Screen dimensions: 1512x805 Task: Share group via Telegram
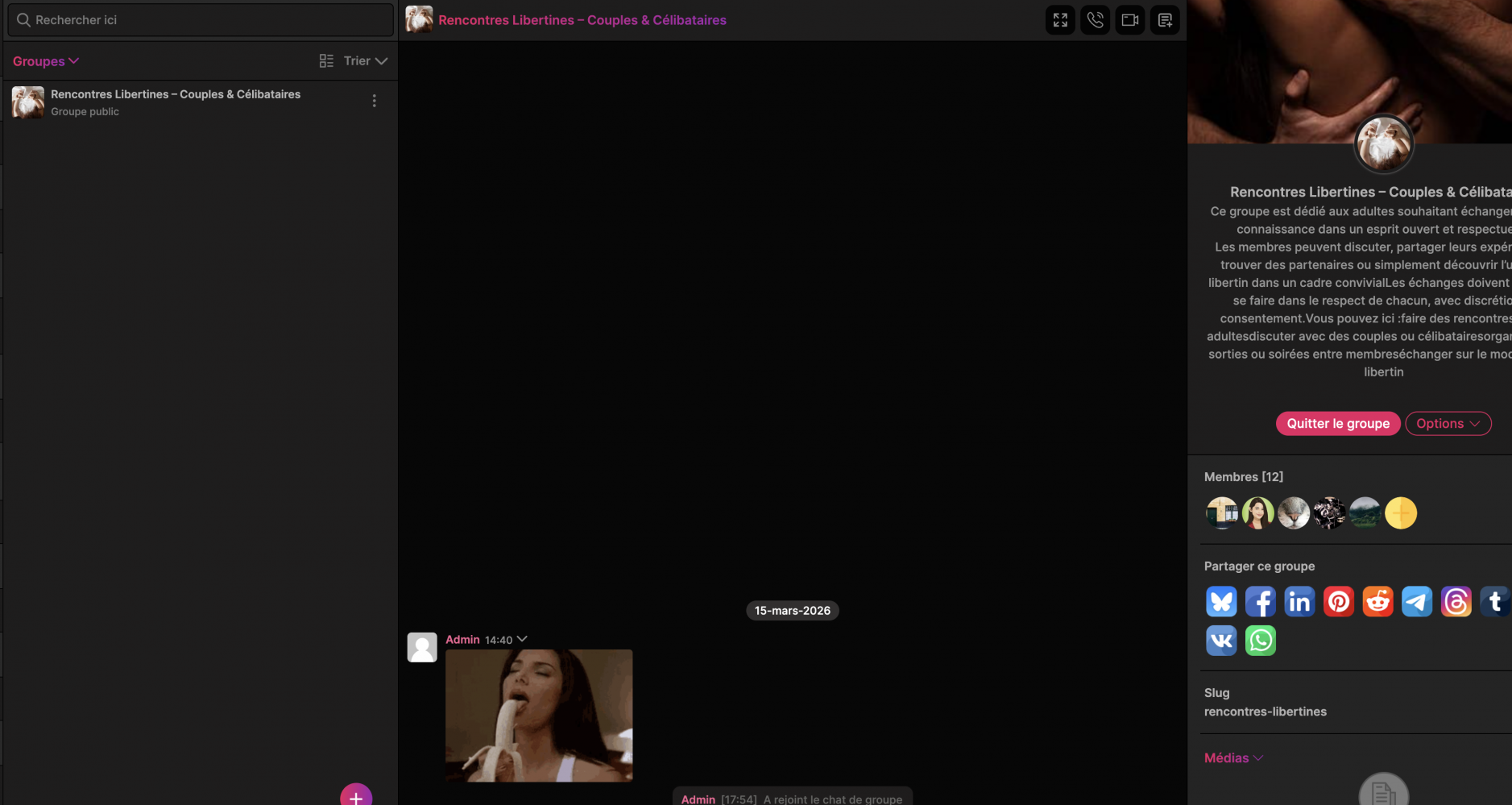(x=1417, y=602)
